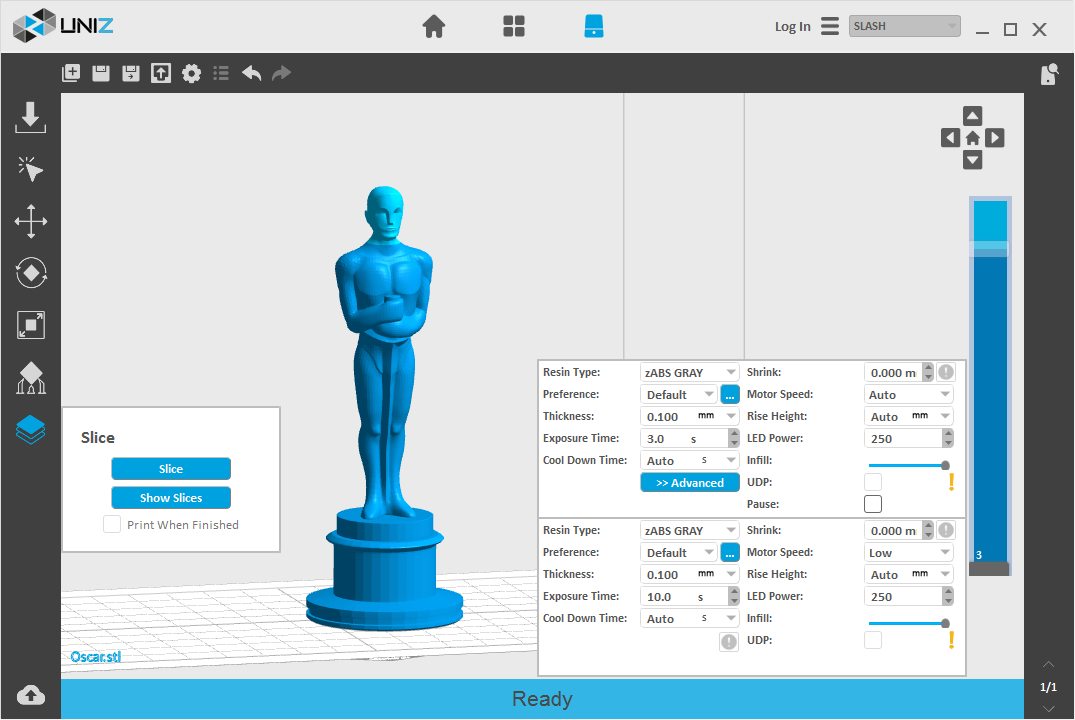This screenshot has width=1075, height=720.
Task: Open upper Rise Height Auto dropdown
Action: (908, 416)
